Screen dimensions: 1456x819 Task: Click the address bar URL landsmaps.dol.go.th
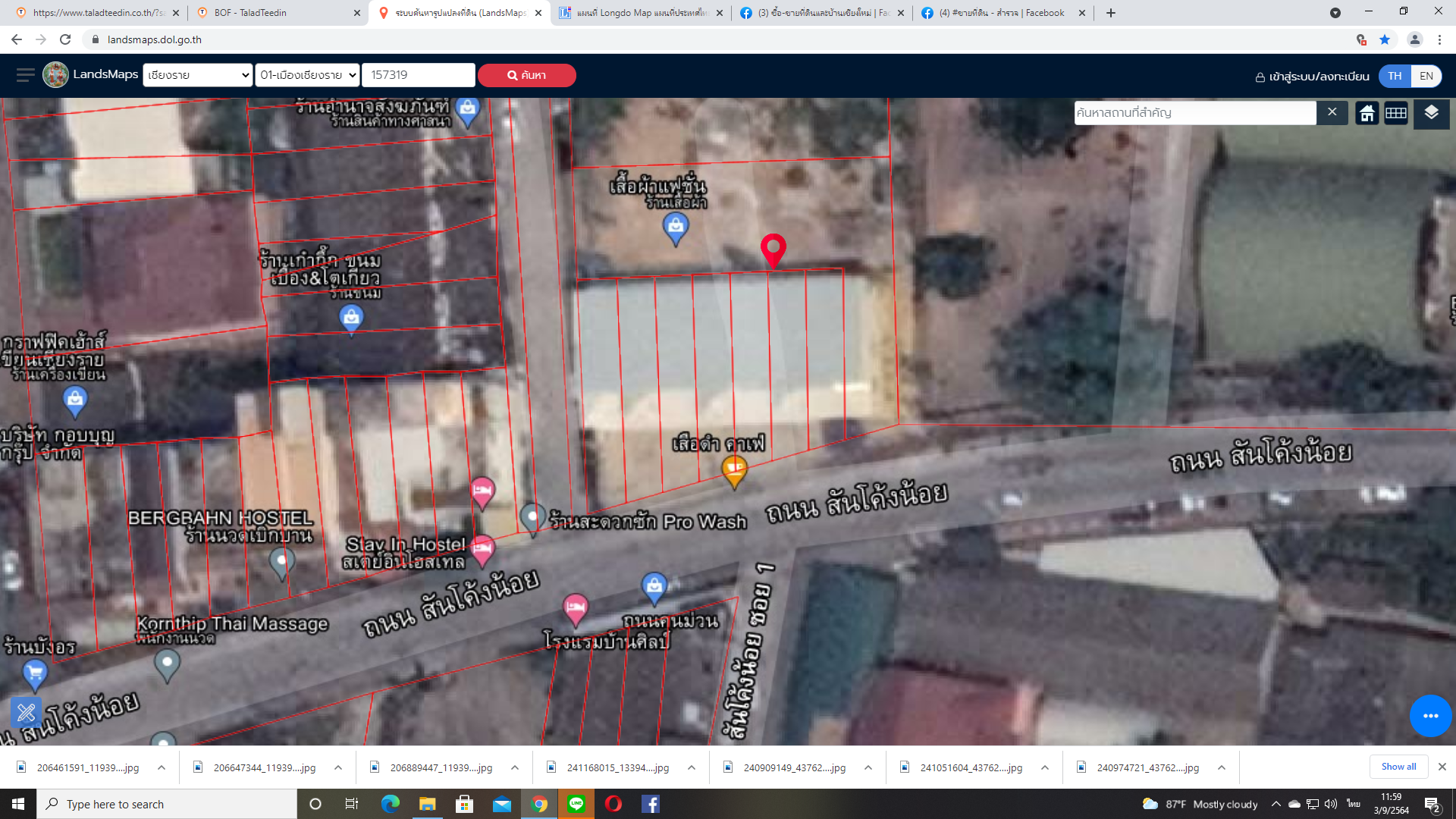[x=155, y=39]
